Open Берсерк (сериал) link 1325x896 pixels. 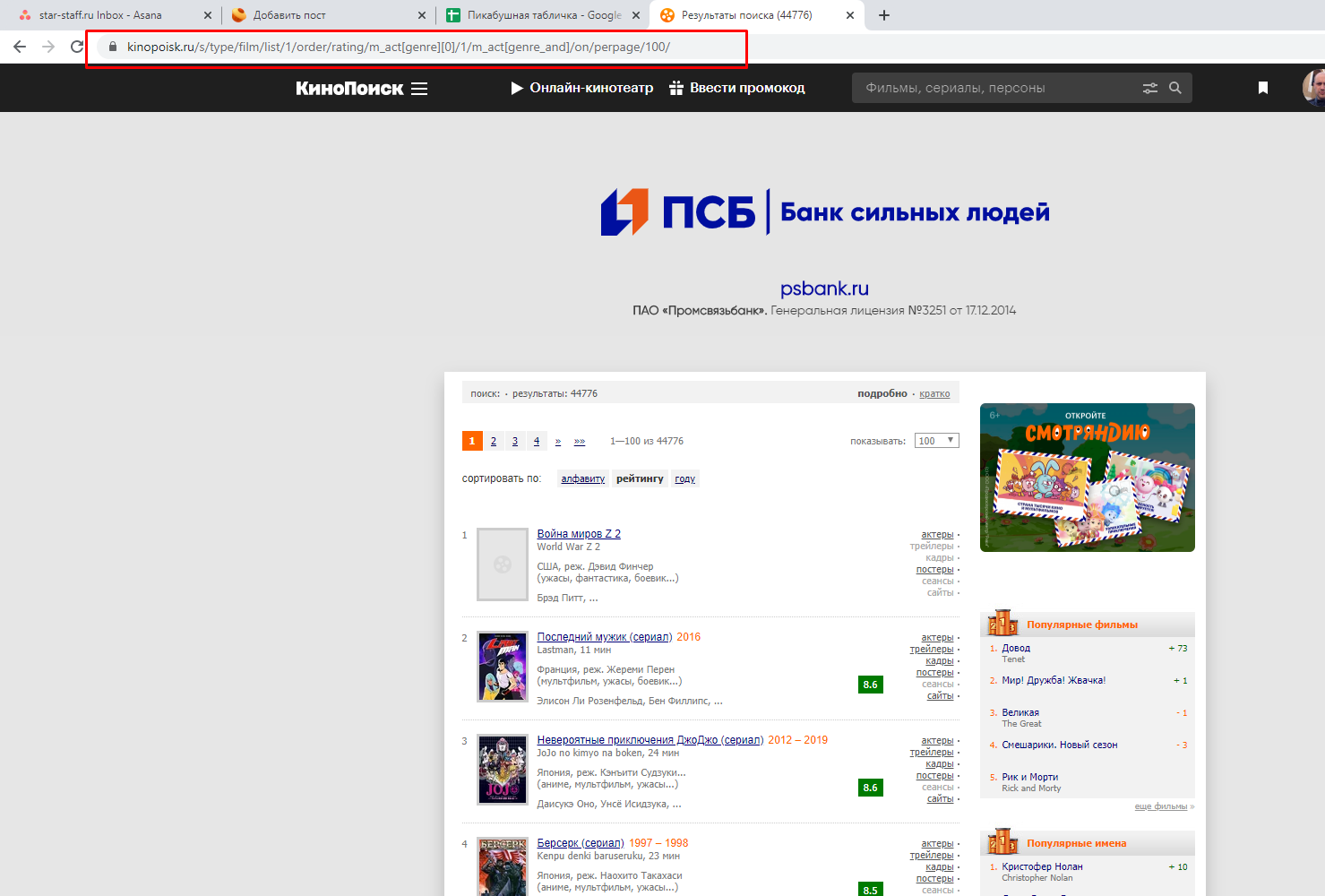click(581, 843)
